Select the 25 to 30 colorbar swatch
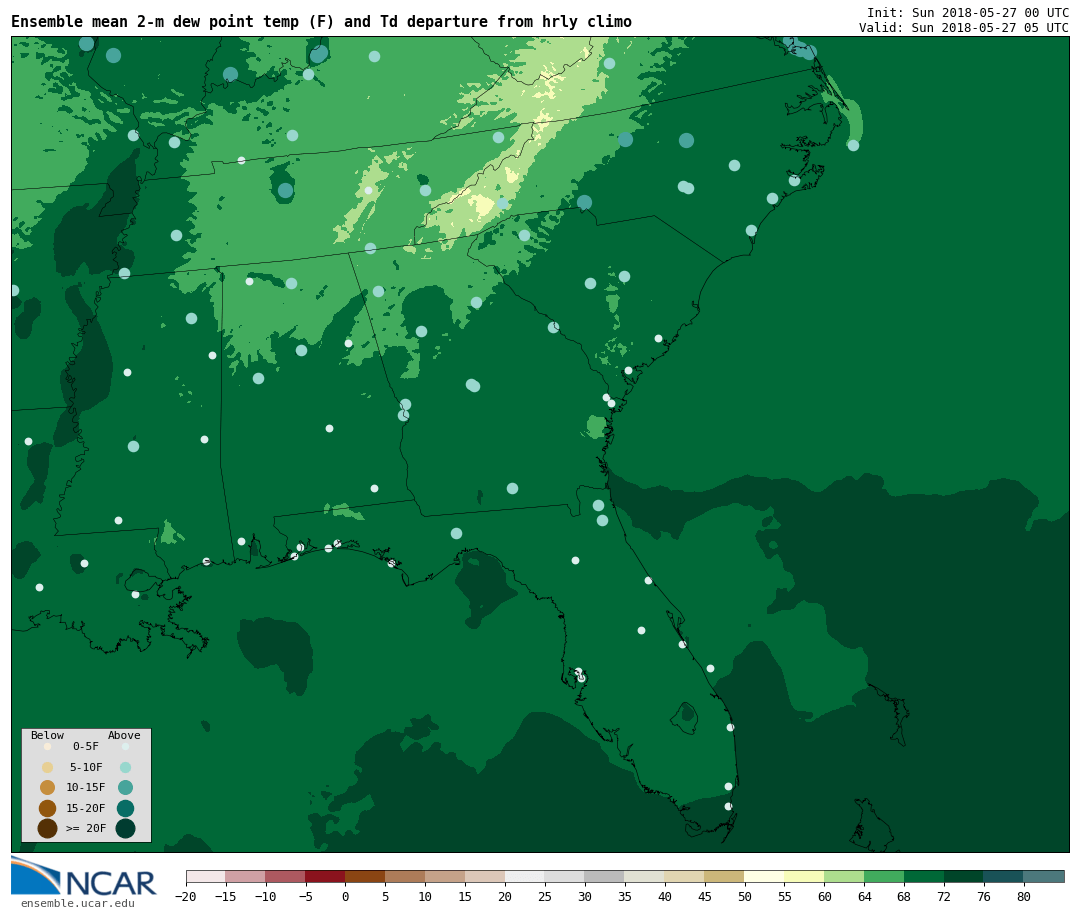The width and height of the screenshot is (1080, 915). (x=565, y=876)
